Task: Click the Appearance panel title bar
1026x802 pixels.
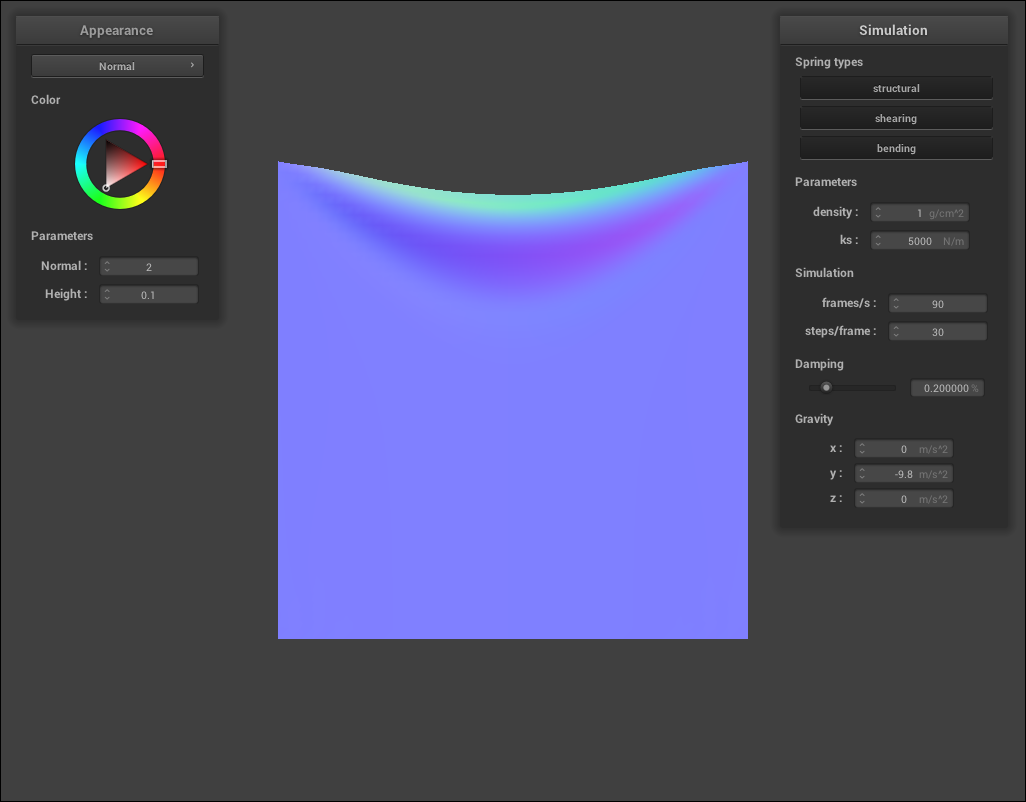Action: [117, 30]
